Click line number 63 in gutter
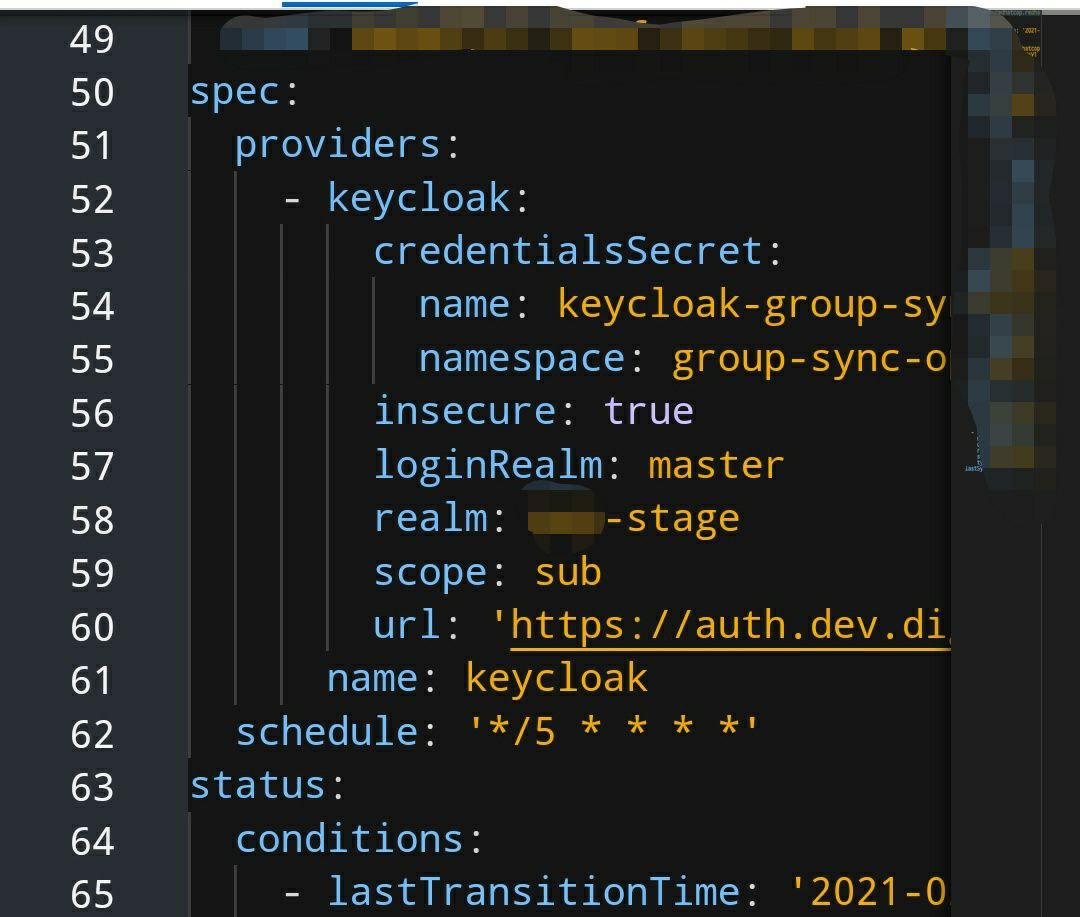 point(92,787)
